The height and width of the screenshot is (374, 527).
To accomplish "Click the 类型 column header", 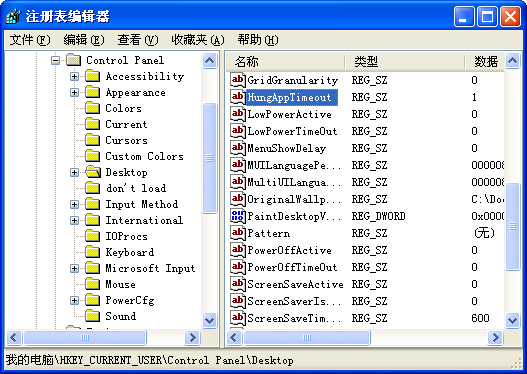I will (405, 61).
